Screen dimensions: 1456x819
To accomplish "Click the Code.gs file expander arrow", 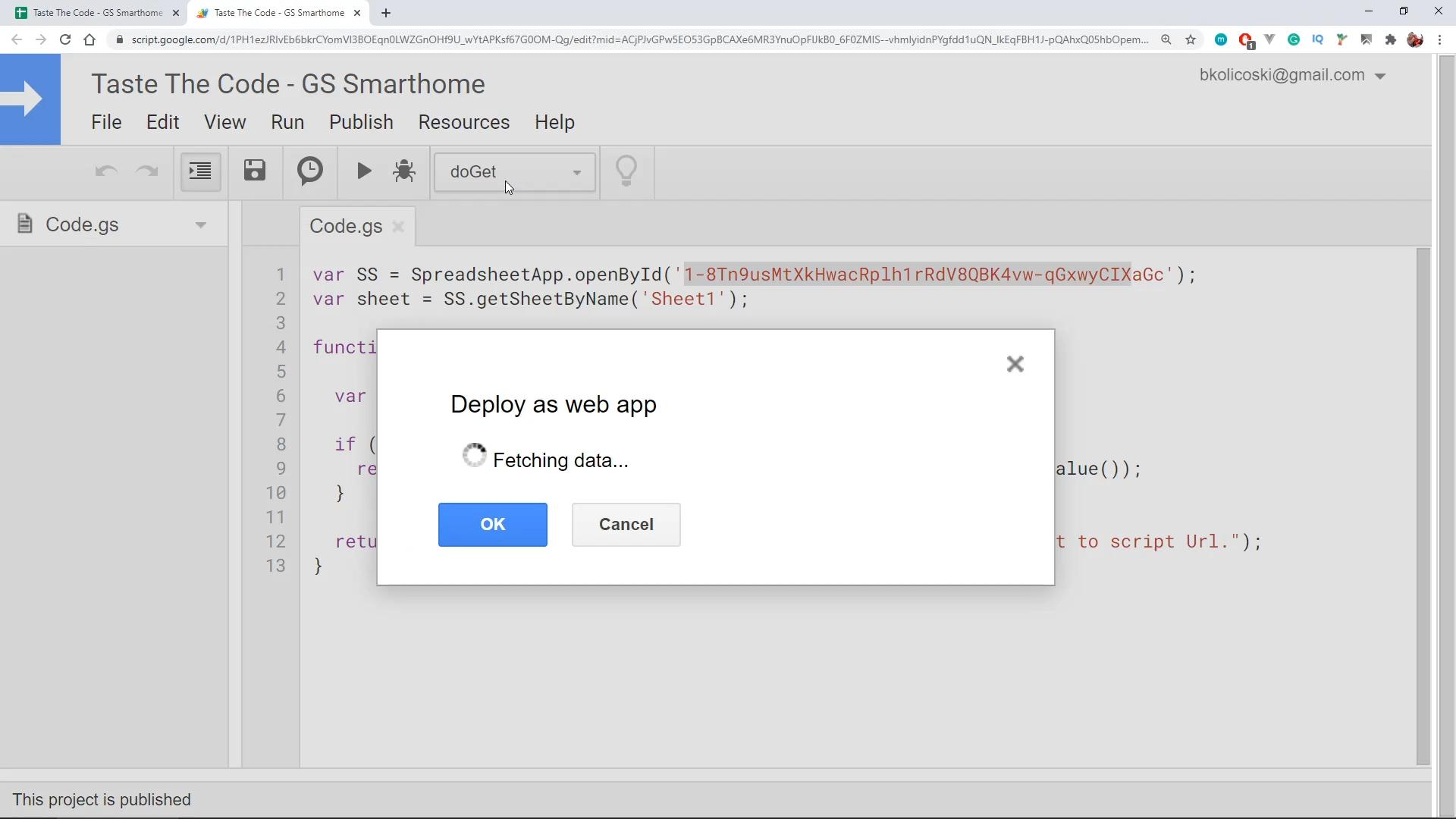I will pos(201,224).
